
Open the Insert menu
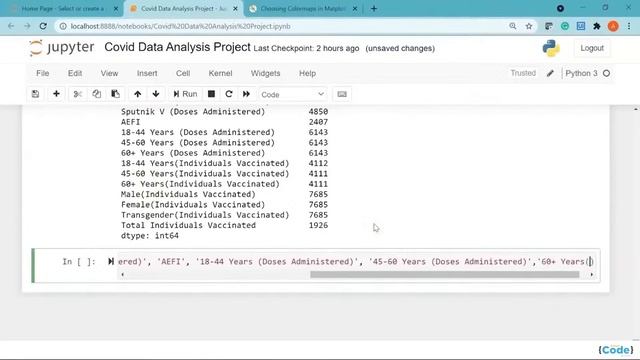pyautogui.click(x=147, y=73)
